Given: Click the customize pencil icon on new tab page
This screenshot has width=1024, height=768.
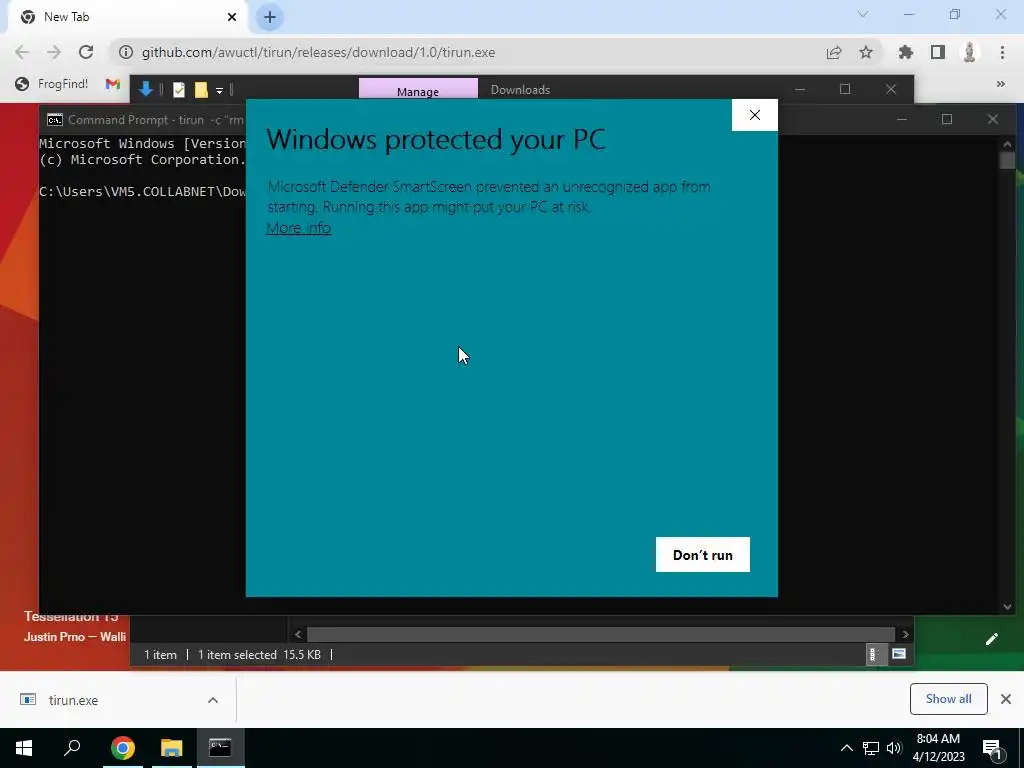Looking at the screenshot, I should point(991,639).
